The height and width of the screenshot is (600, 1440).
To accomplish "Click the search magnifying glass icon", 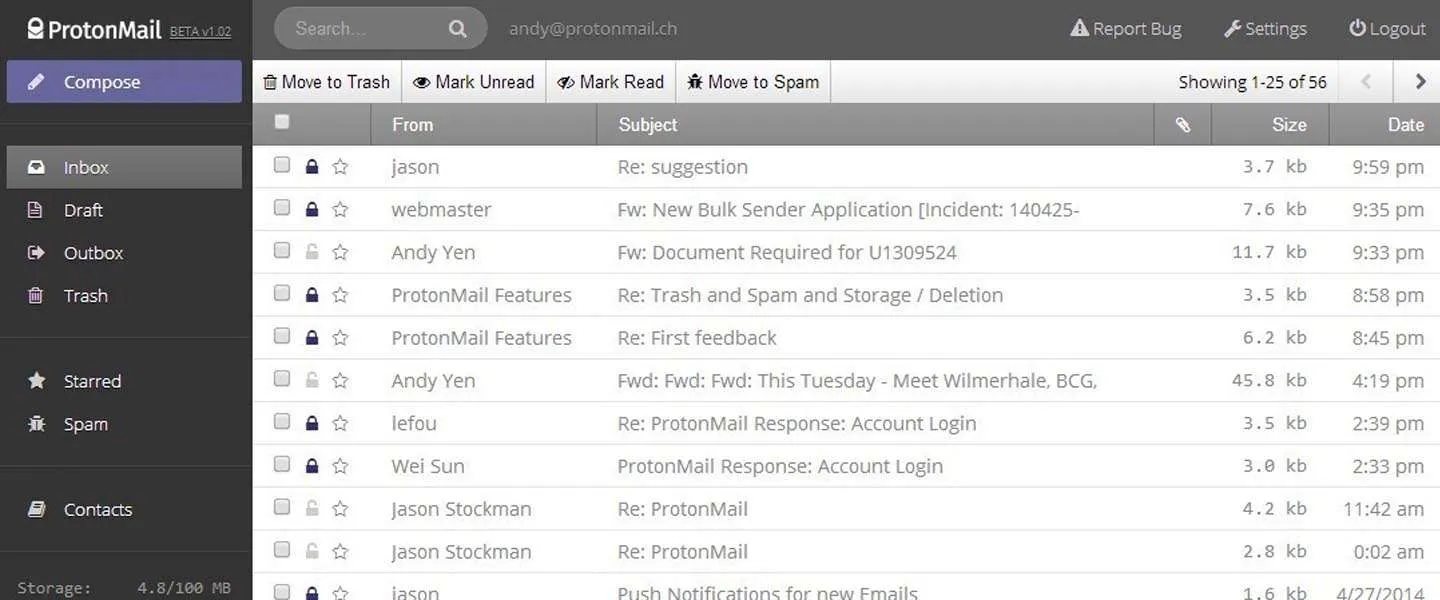I will click(456, 28).
